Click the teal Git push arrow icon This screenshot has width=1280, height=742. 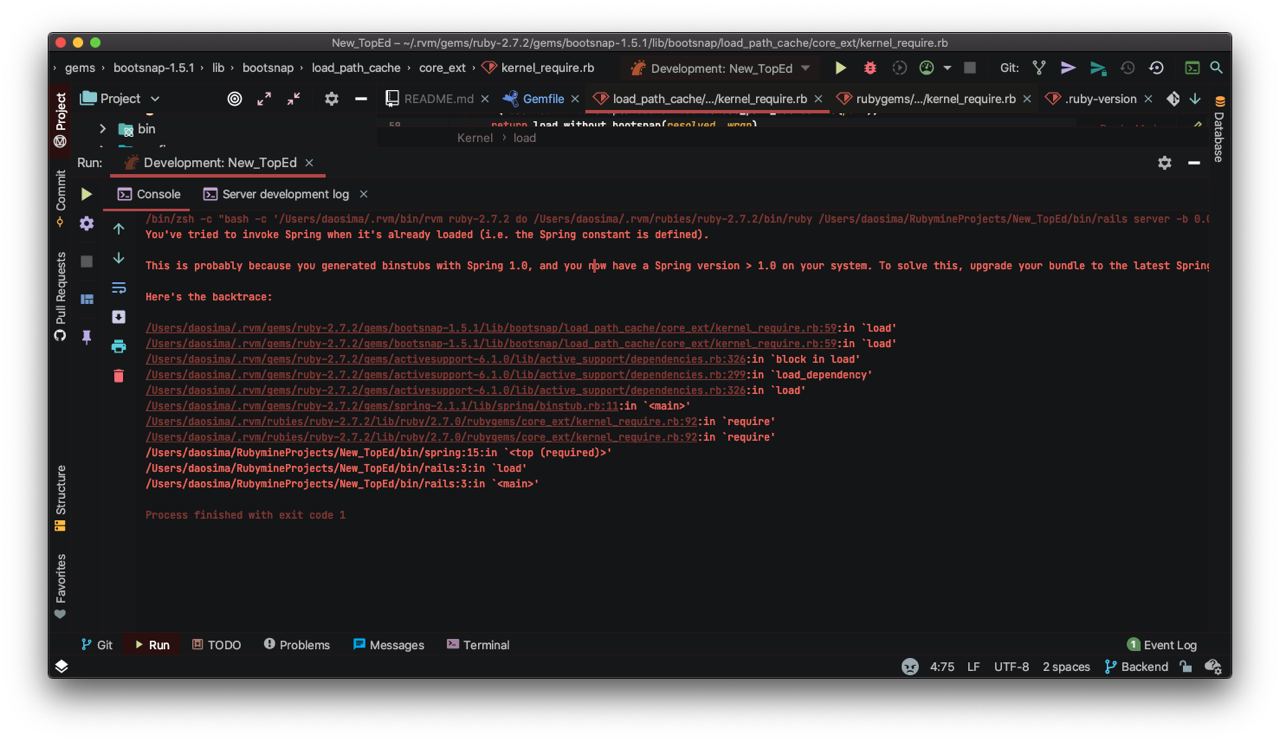click(x=1098, y=68)
